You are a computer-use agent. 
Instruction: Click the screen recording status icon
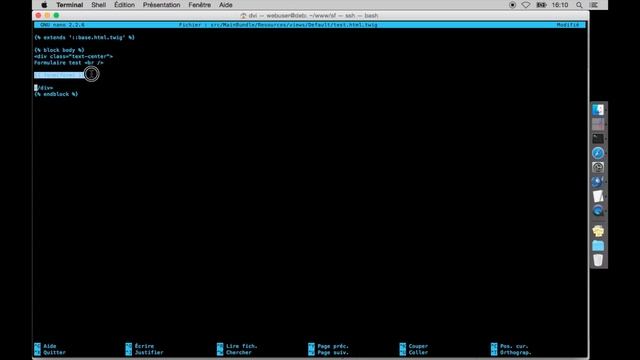[513, 5]
